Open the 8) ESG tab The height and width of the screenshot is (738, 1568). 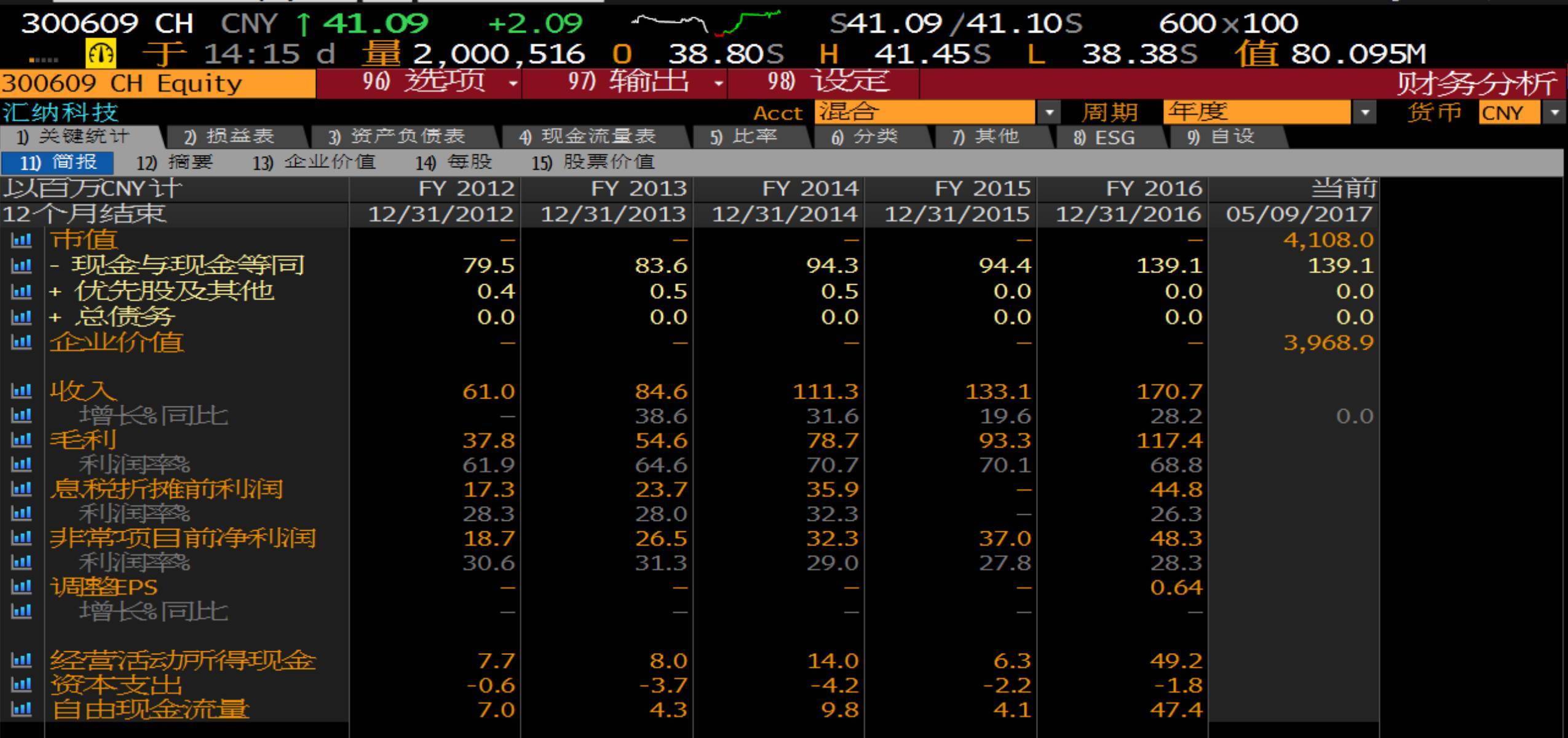[1104, 137]
